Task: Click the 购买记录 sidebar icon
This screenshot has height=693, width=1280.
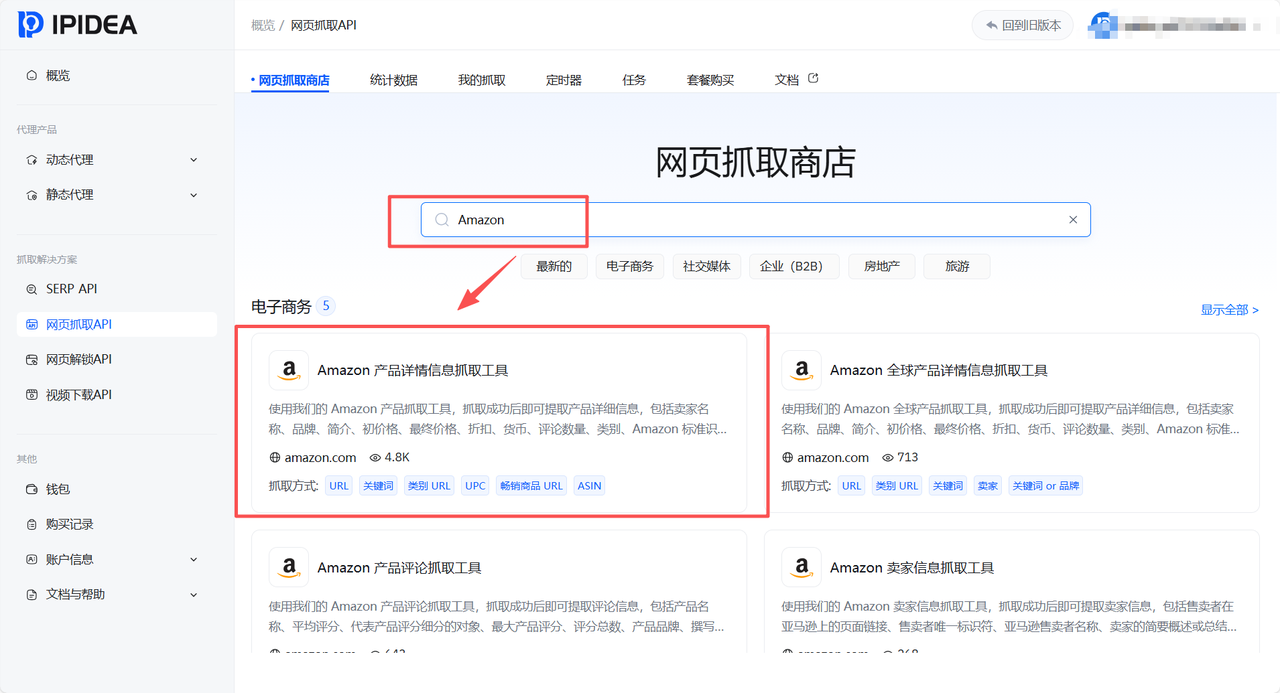Action: [x=31, y=524]
